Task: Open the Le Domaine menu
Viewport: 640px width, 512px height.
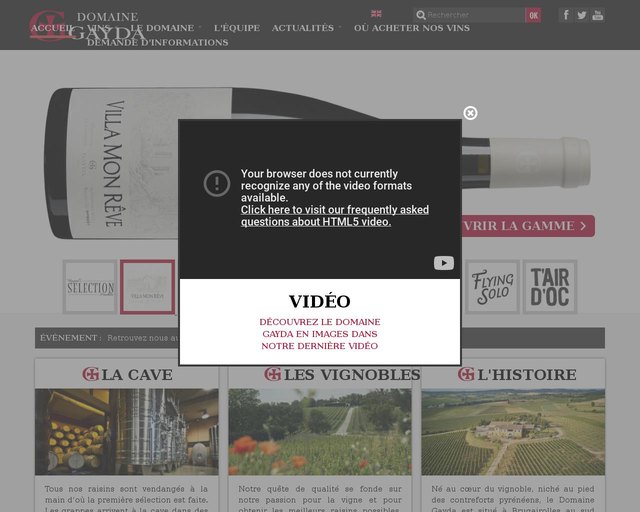Action: click(162, 28)
